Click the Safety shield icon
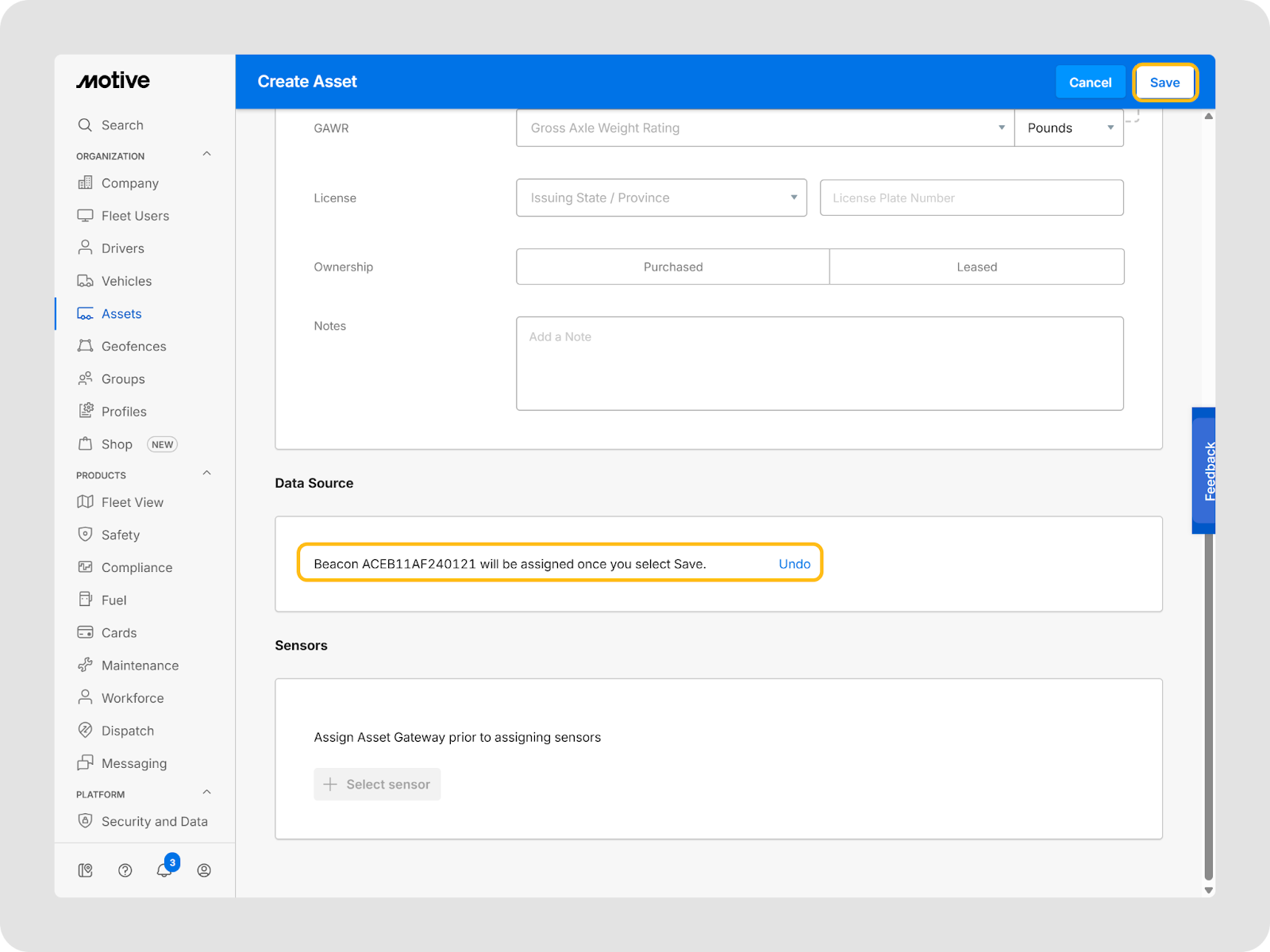The width and height of the screenshot is (1270, 952). point(85,534)
